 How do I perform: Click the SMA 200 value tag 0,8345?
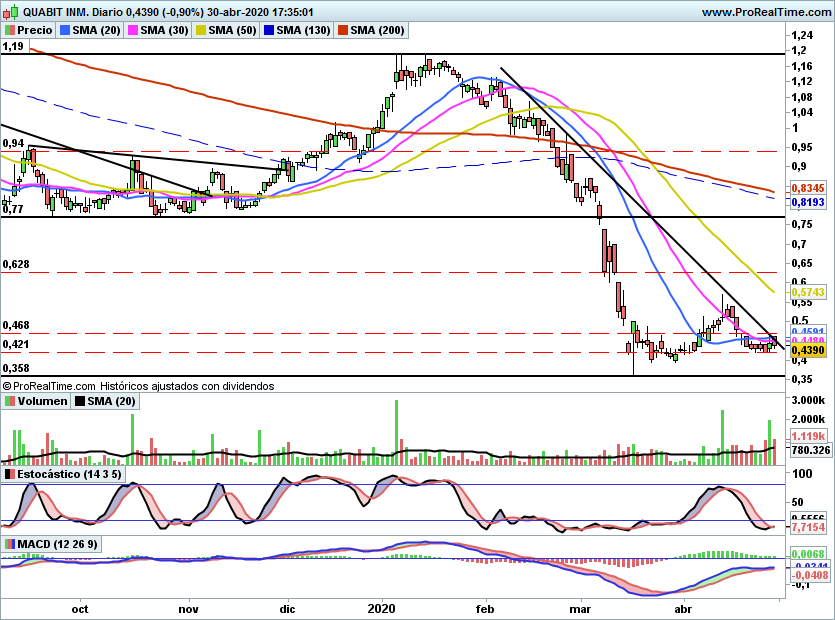807,188
